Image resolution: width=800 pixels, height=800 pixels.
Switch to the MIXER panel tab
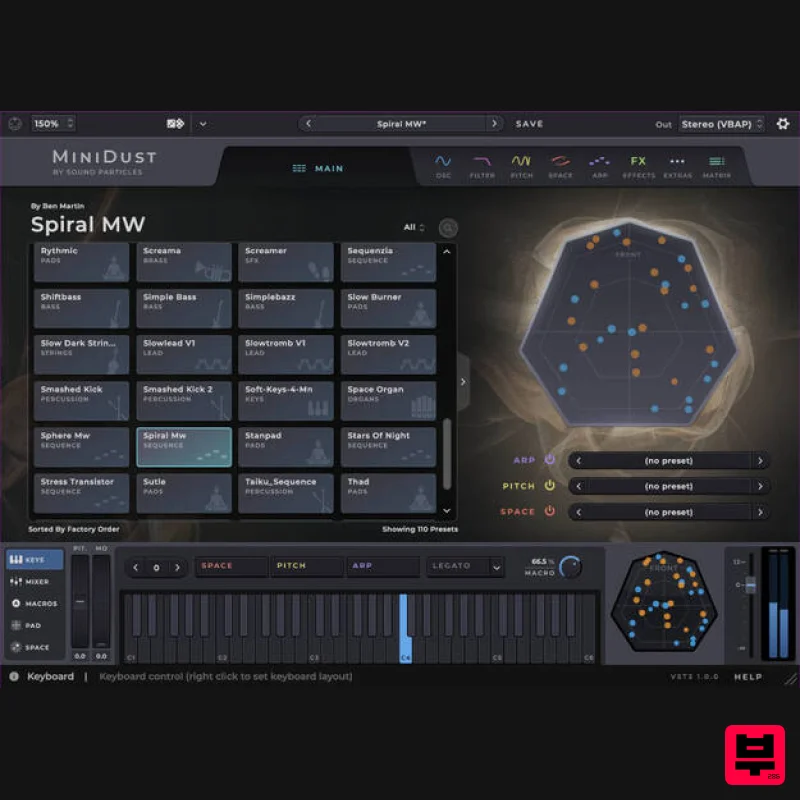coord(35,581)
